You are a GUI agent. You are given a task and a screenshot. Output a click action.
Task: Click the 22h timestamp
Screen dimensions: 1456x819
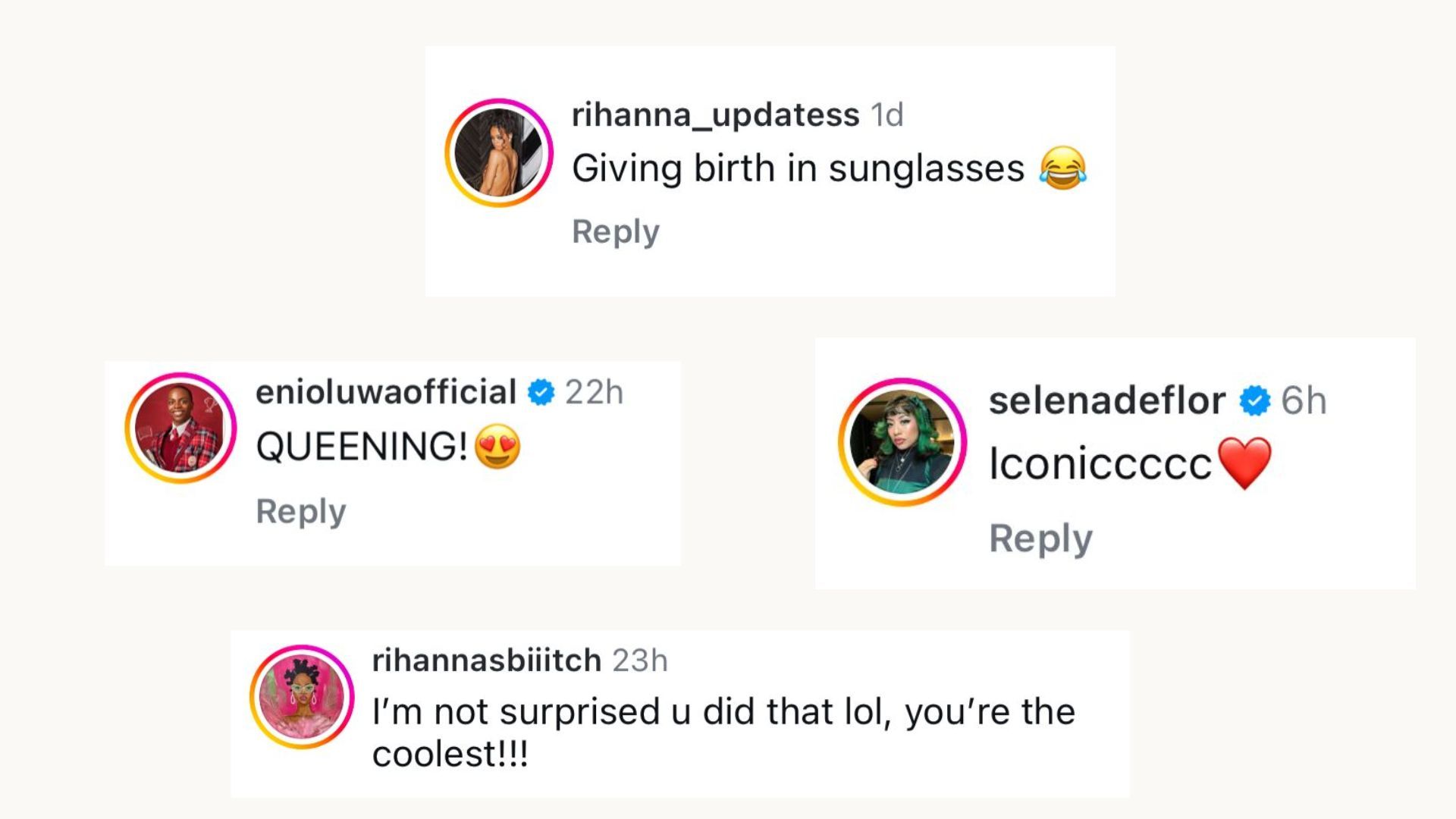(594, 393)
